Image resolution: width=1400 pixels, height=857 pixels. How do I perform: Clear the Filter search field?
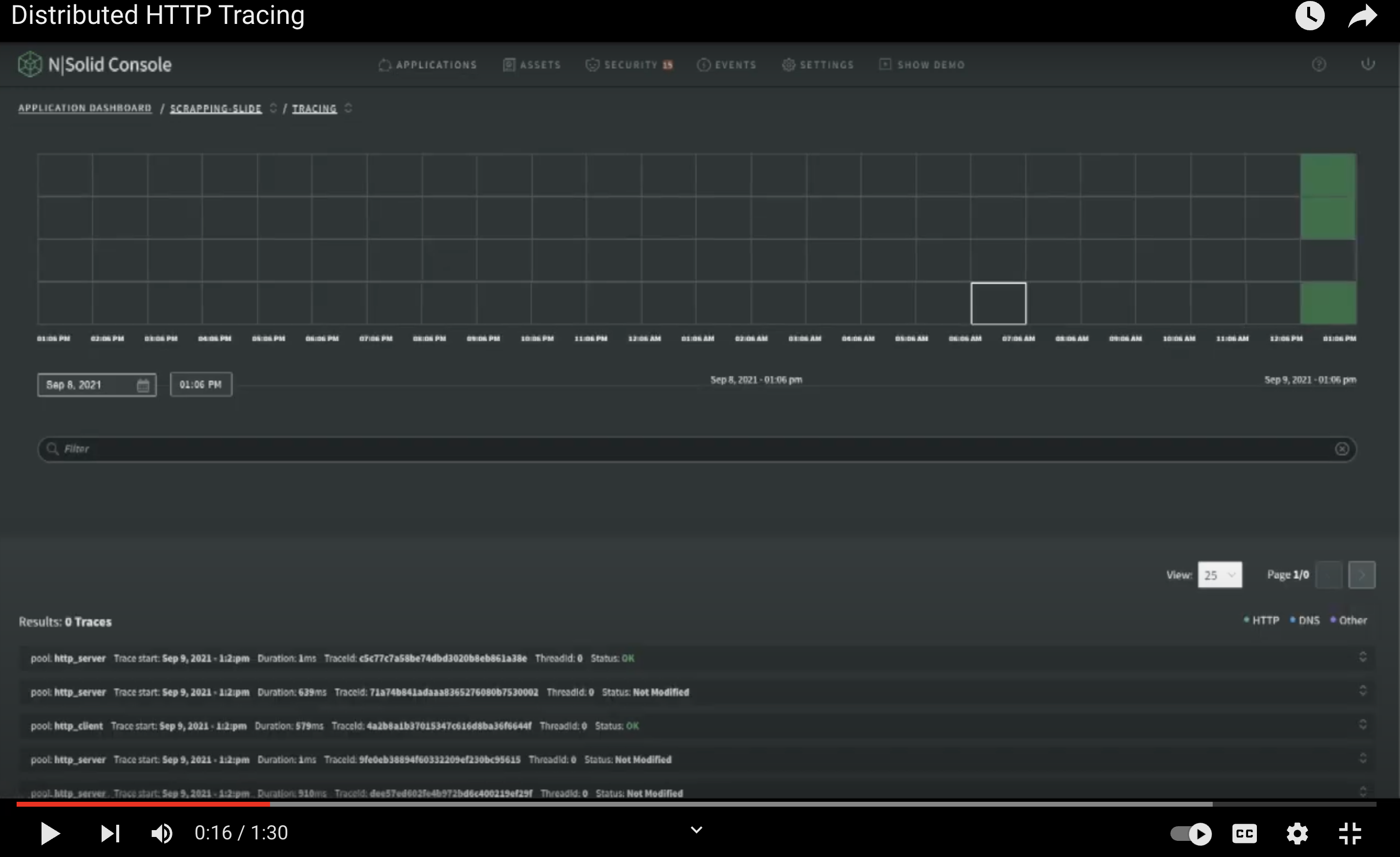(x=1341, y=449)
